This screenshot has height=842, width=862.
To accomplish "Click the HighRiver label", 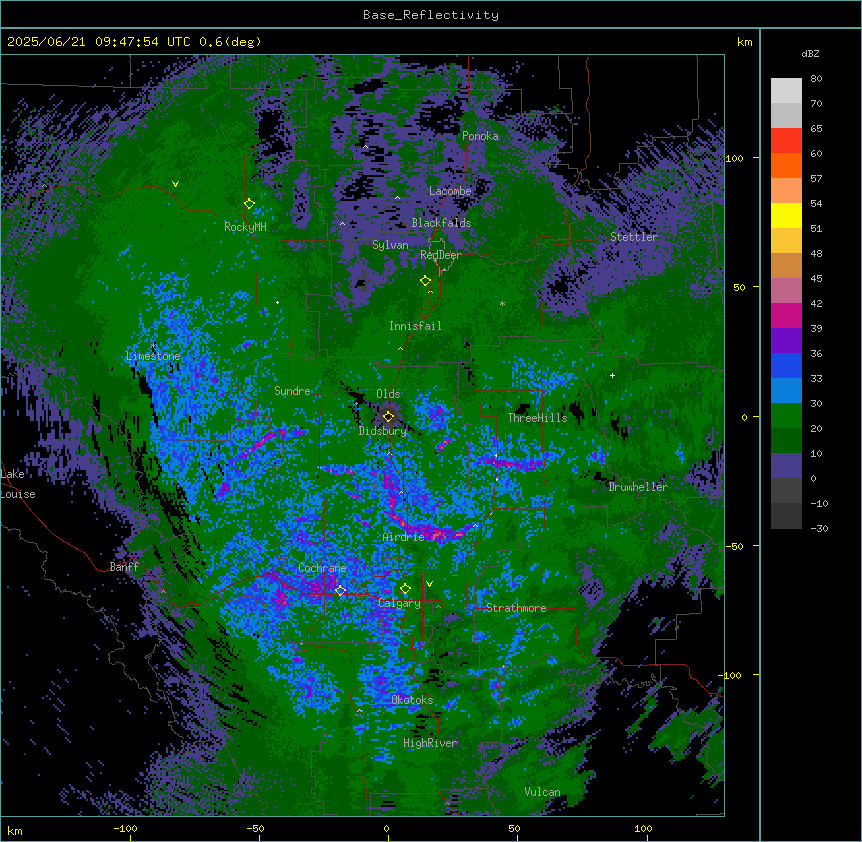I will [x=430, y=743].
